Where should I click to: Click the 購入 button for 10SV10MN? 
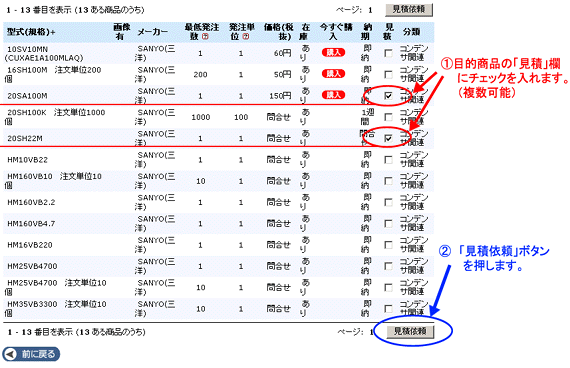(333, 53)
